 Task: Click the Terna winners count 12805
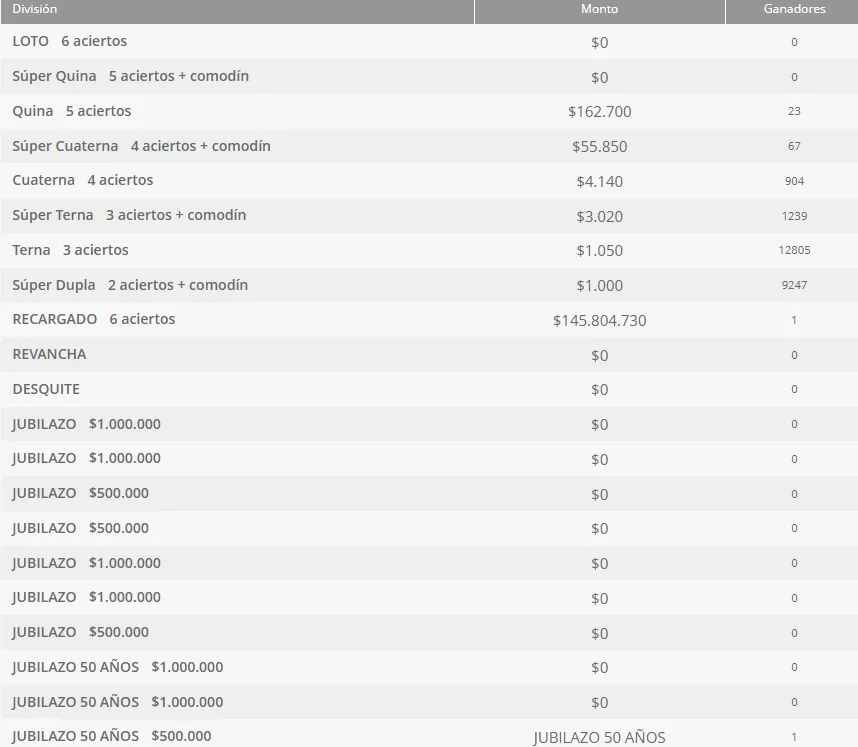tap(794, 251)
